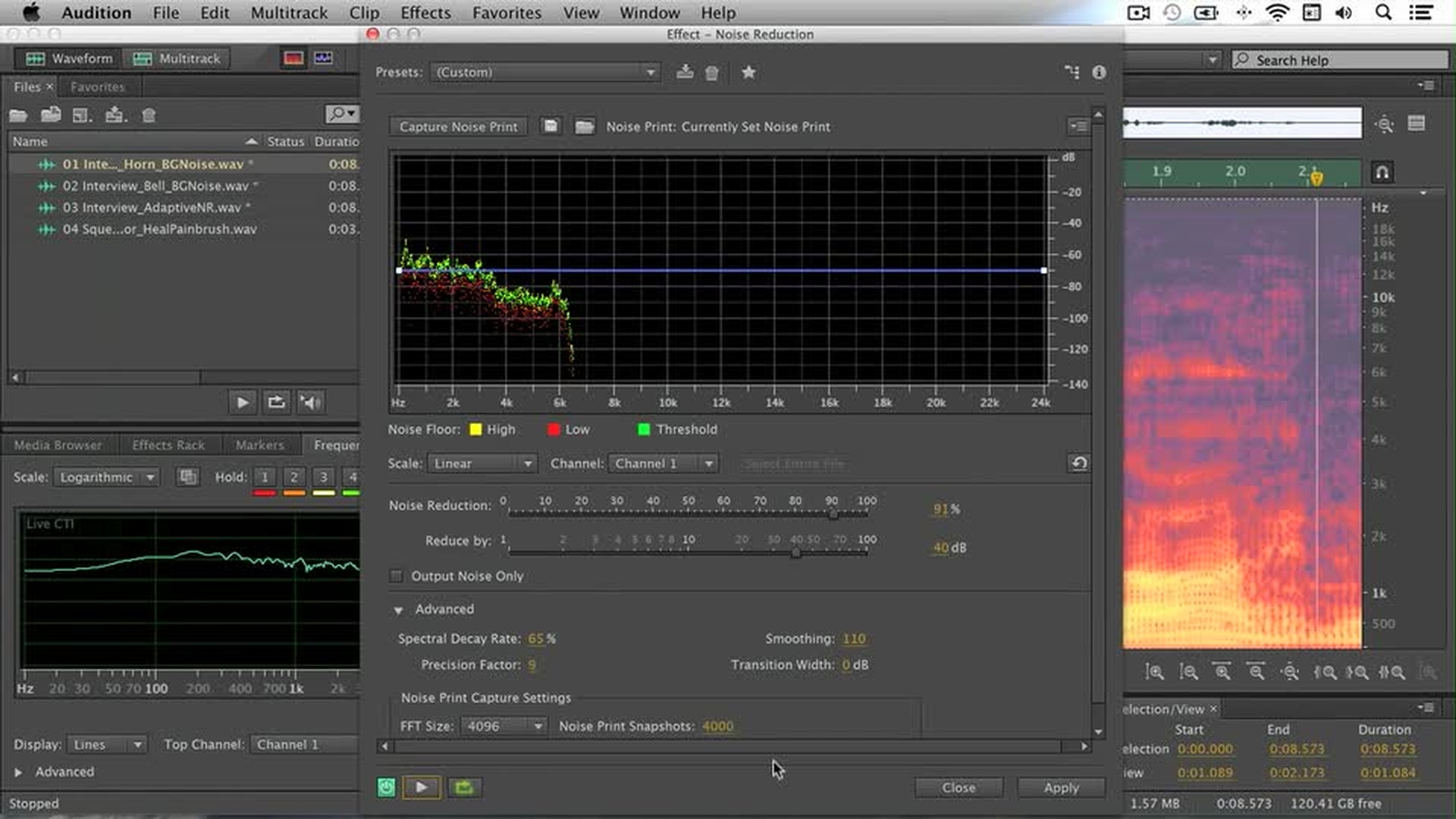This screenshot has height=819, width=1456.
Task: Click the load noise print folder icon
Action: [x=584, y=126]
